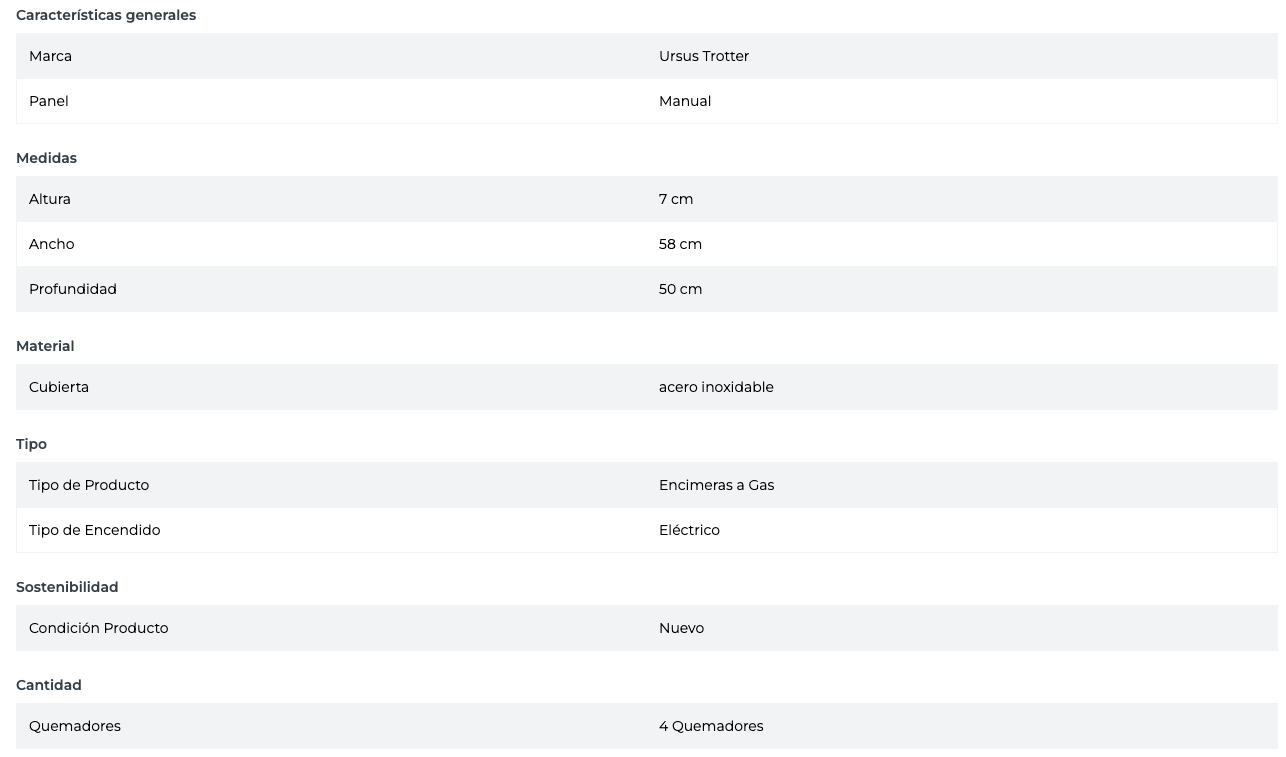Select the 50 cm depth value
The image size is (1286, 757).
[x=680, y=289]
